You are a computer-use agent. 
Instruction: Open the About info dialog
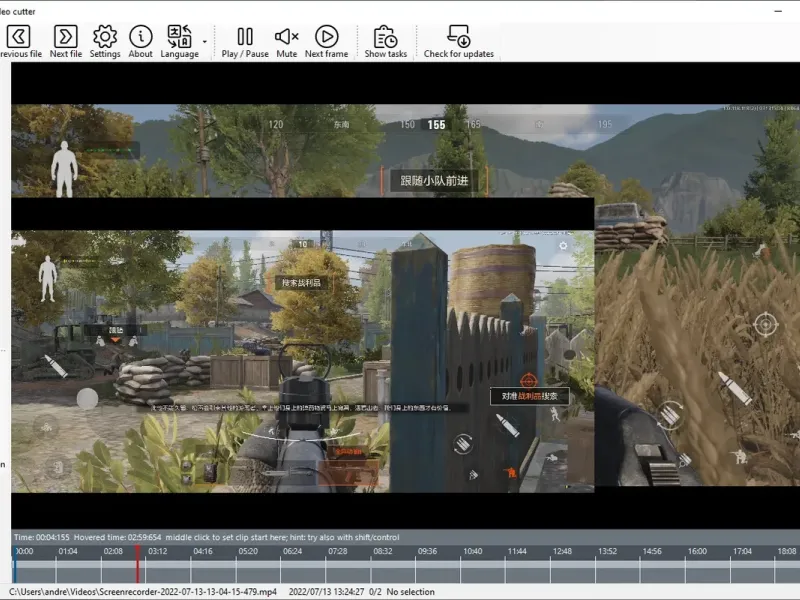(x=141, y=38)
